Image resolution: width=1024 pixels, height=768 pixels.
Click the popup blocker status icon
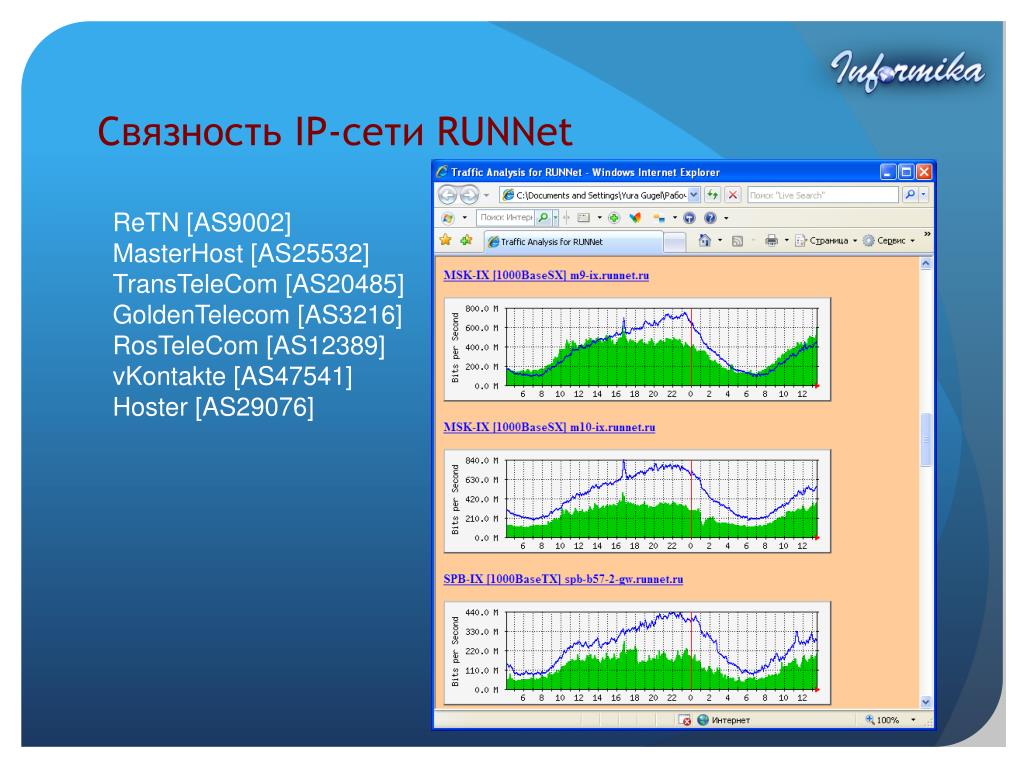coord(684,720)
